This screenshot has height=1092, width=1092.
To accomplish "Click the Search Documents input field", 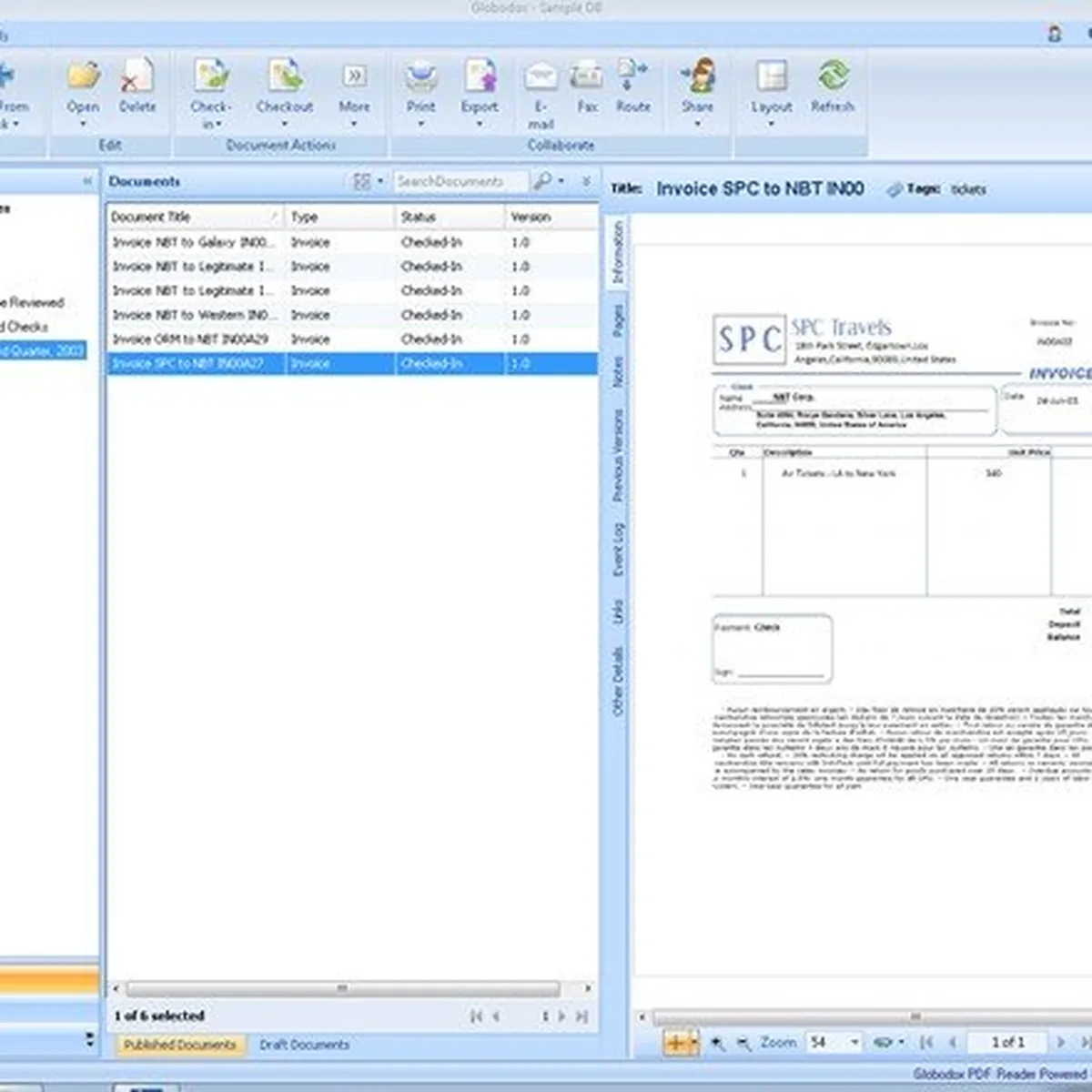I will coord(459,182).
